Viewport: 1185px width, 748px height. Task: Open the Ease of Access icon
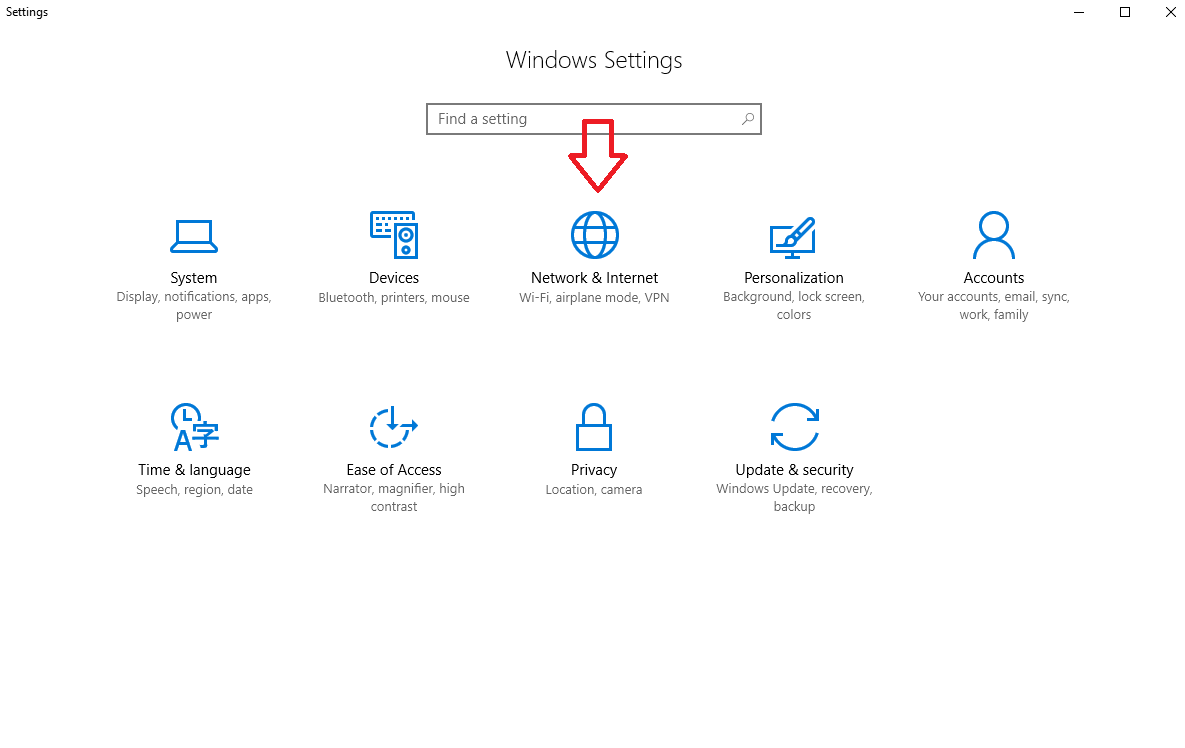click(394, 428)
